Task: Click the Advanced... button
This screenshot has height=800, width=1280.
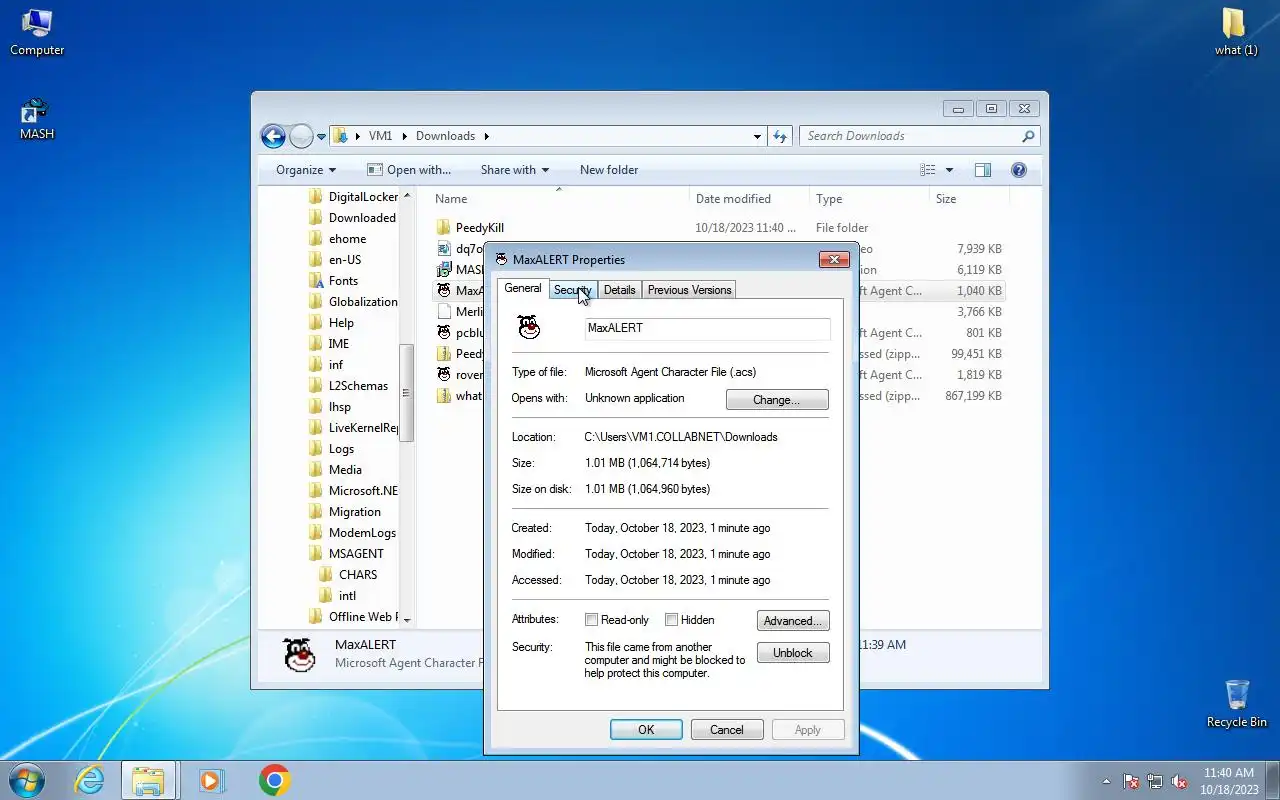Action: tap(793, 621)
